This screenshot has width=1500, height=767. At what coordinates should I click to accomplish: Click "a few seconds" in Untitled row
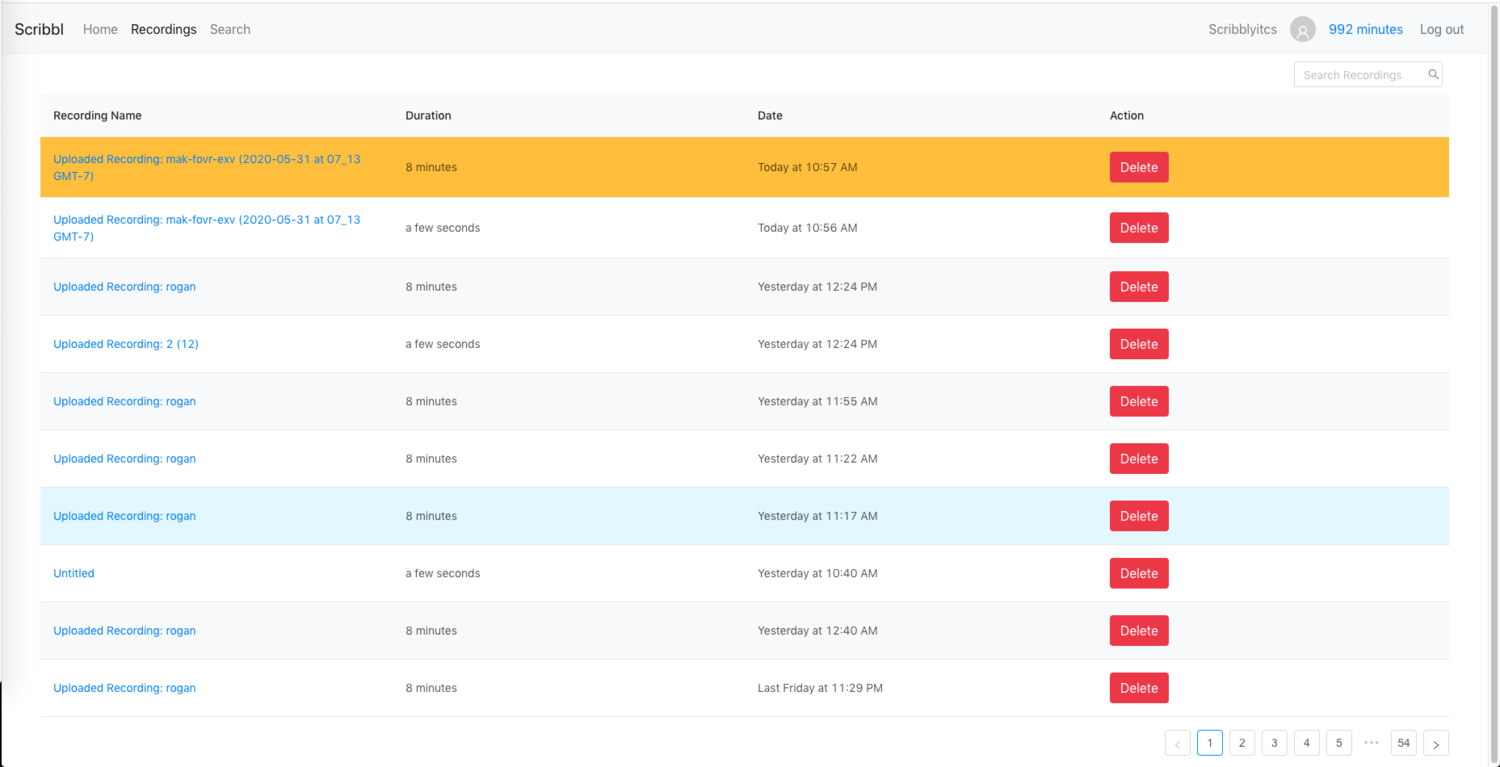coord(442,573)
